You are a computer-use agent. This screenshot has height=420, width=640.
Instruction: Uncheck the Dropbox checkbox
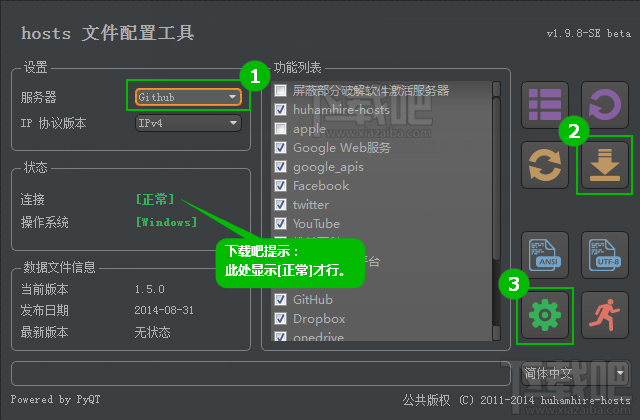[x=280, y=318]
